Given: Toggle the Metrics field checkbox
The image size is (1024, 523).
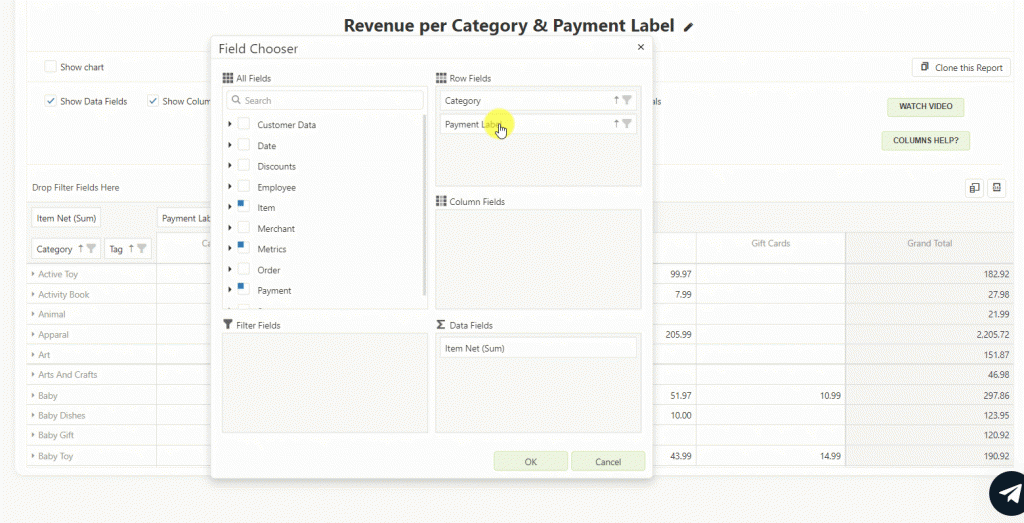Looking at the screenshot, I should 244,249.
